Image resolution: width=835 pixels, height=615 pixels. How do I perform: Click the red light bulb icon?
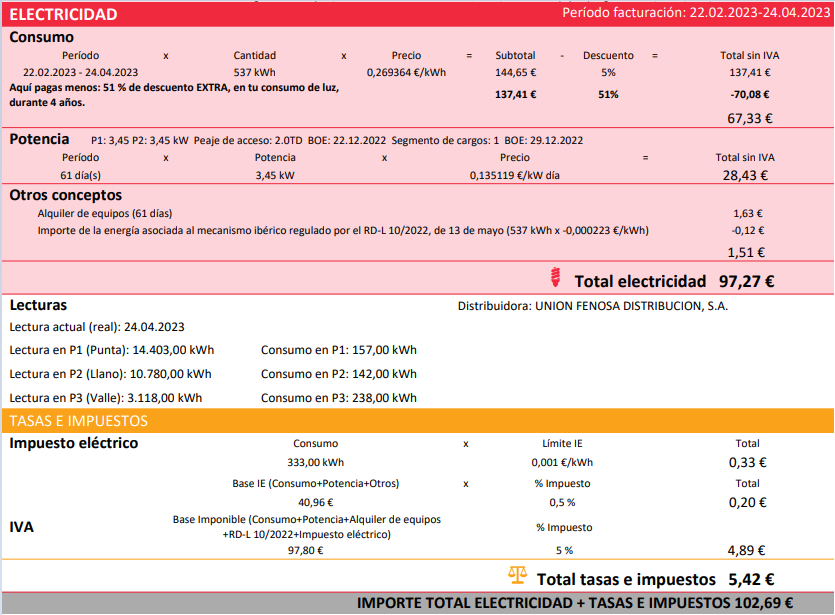[x=555, y=277]
